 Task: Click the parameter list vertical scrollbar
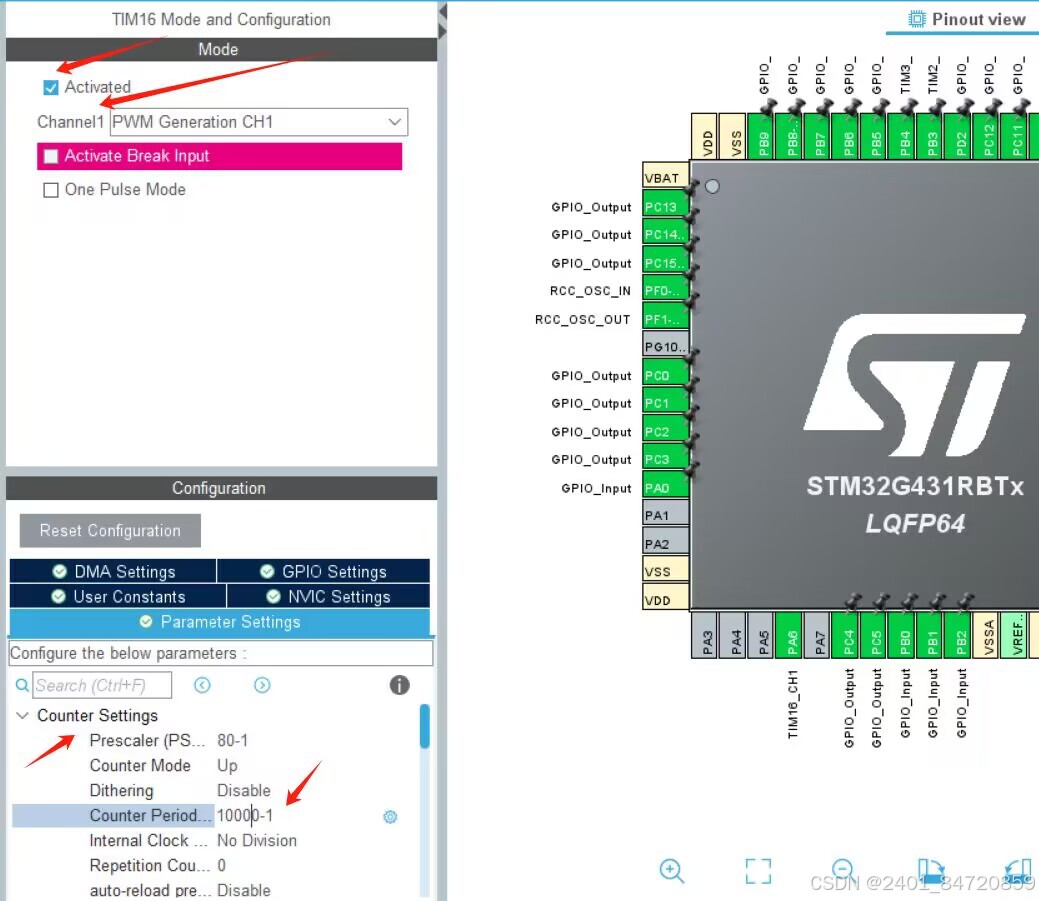tap(425, 727)
